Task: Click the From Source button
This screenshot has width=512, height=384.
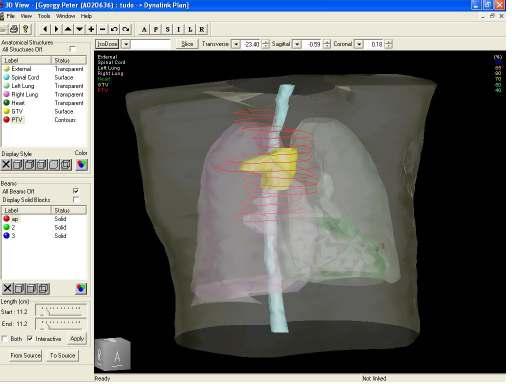Action: point(26,356)
